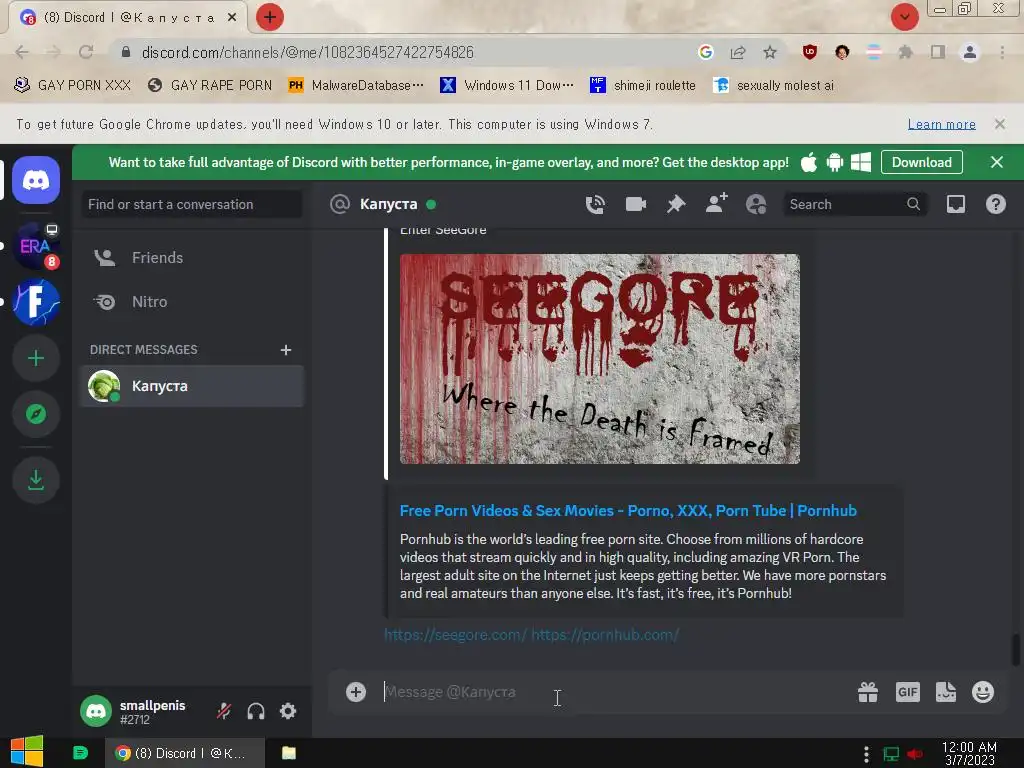Start a voice call with Капуста

(x=595, y=204)
